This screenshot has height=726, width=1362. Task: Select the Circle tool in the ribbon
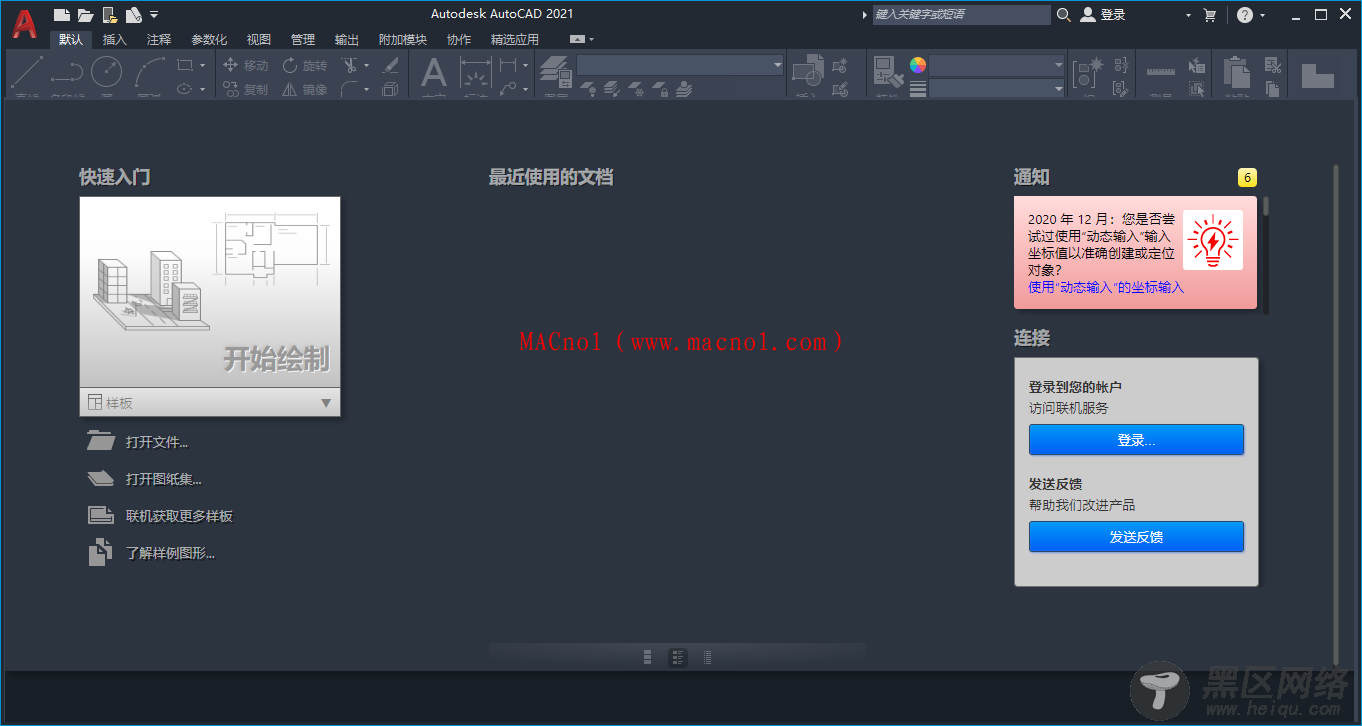click(107, 73)
